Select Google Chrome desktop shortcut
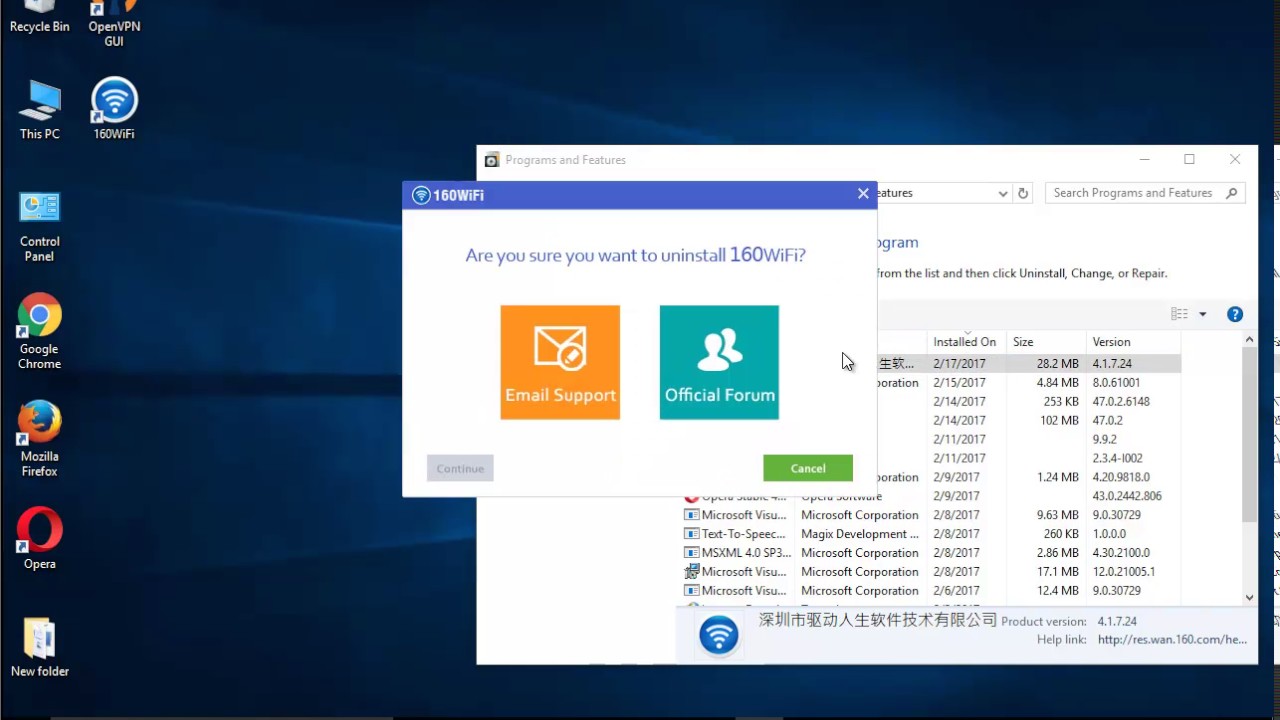 click(39, 332)
